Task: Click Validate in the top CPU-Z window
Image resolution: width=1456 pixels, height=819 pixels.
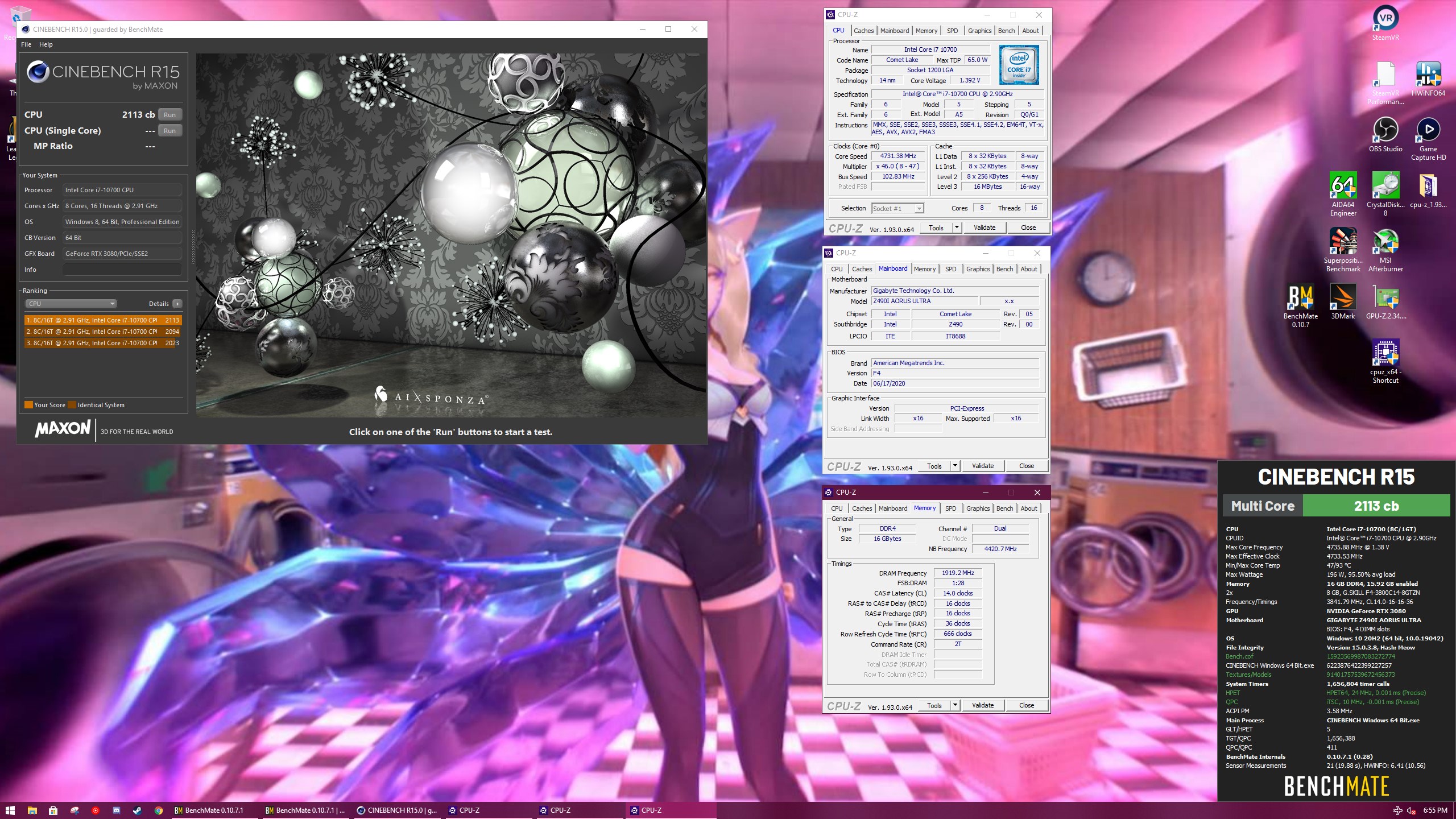Action: pyautogui.click(x=985, y=227)
